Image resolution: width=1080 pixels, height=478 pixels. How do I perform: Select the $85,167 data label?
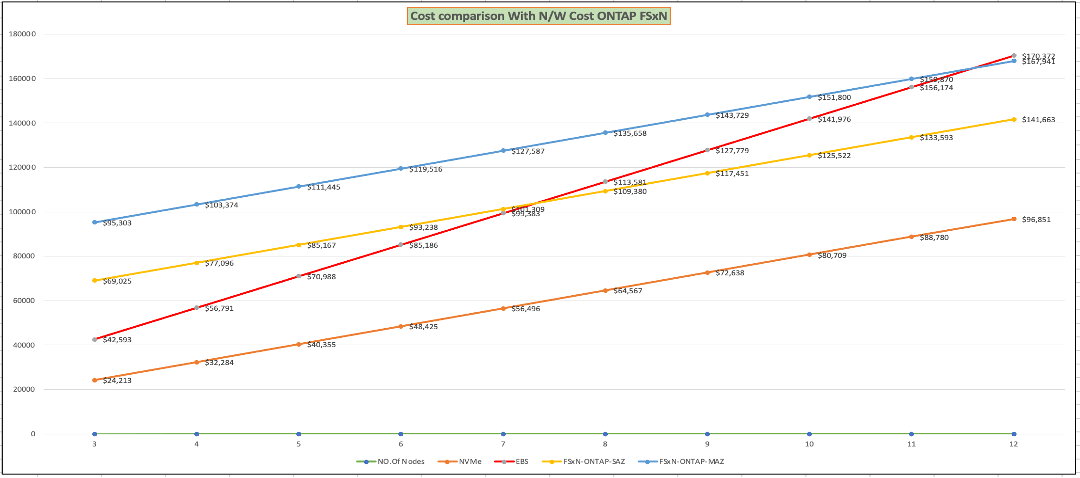pyautogui.click(x=320, y=245)
